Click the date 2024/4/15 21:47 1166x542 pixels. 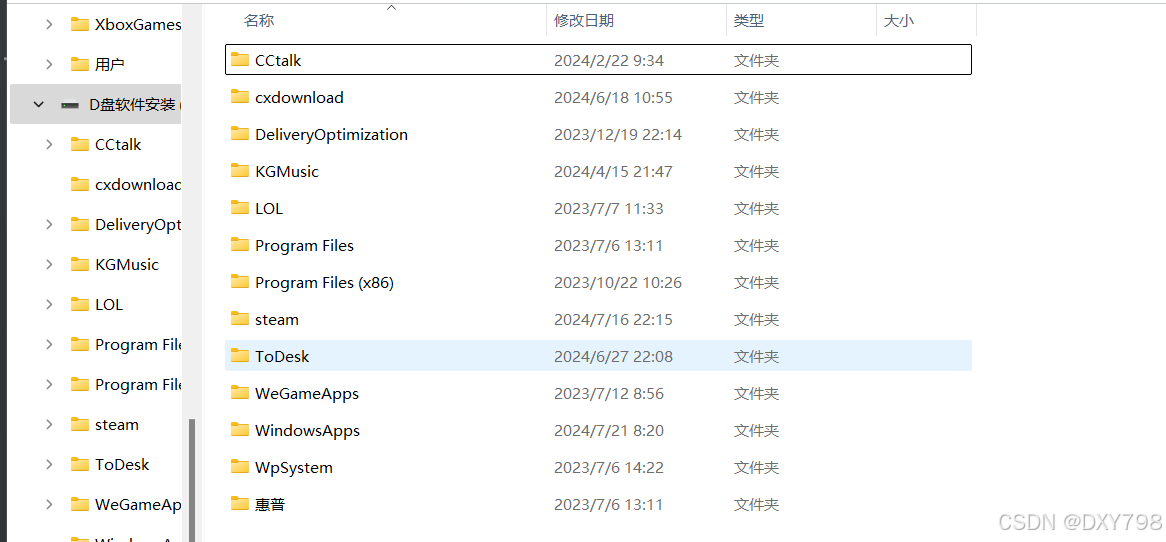[x=613, y=172]
